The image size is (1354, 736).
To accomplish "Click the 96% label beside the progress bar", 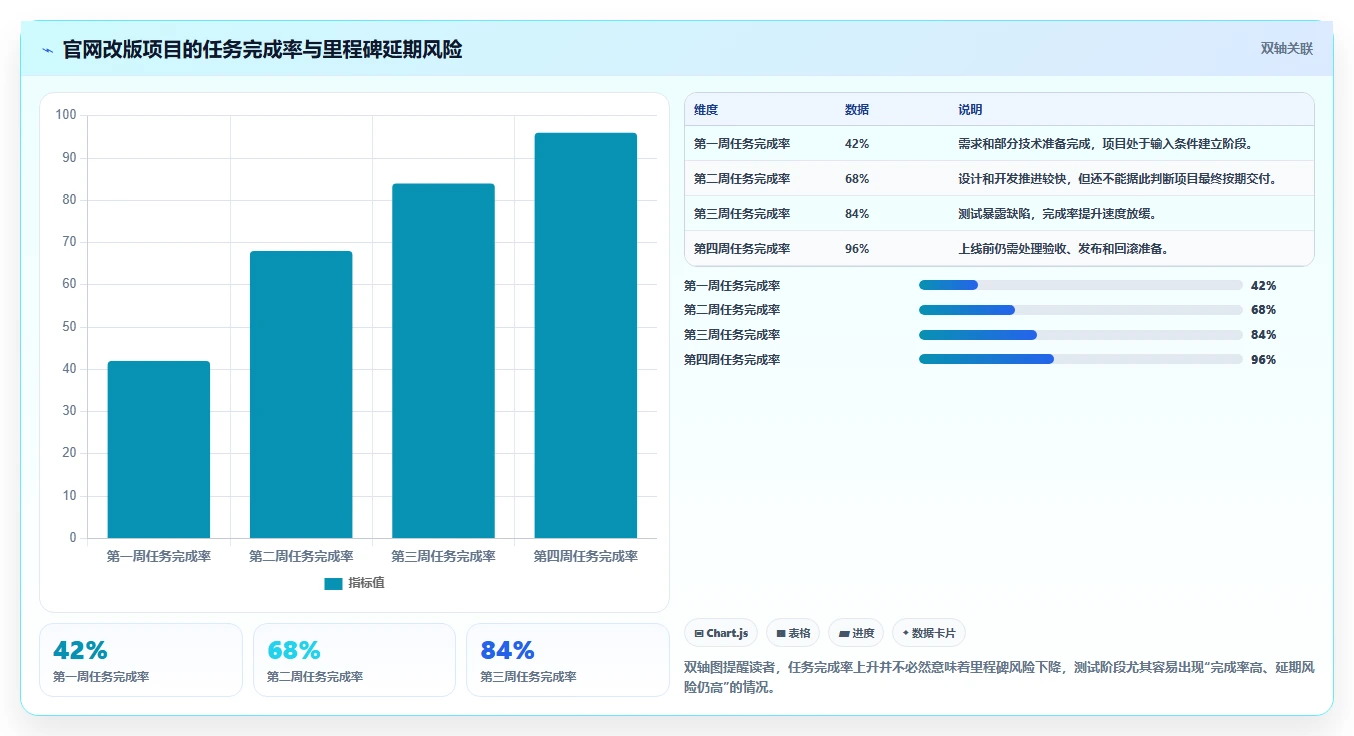I will tap(1263, 360).
